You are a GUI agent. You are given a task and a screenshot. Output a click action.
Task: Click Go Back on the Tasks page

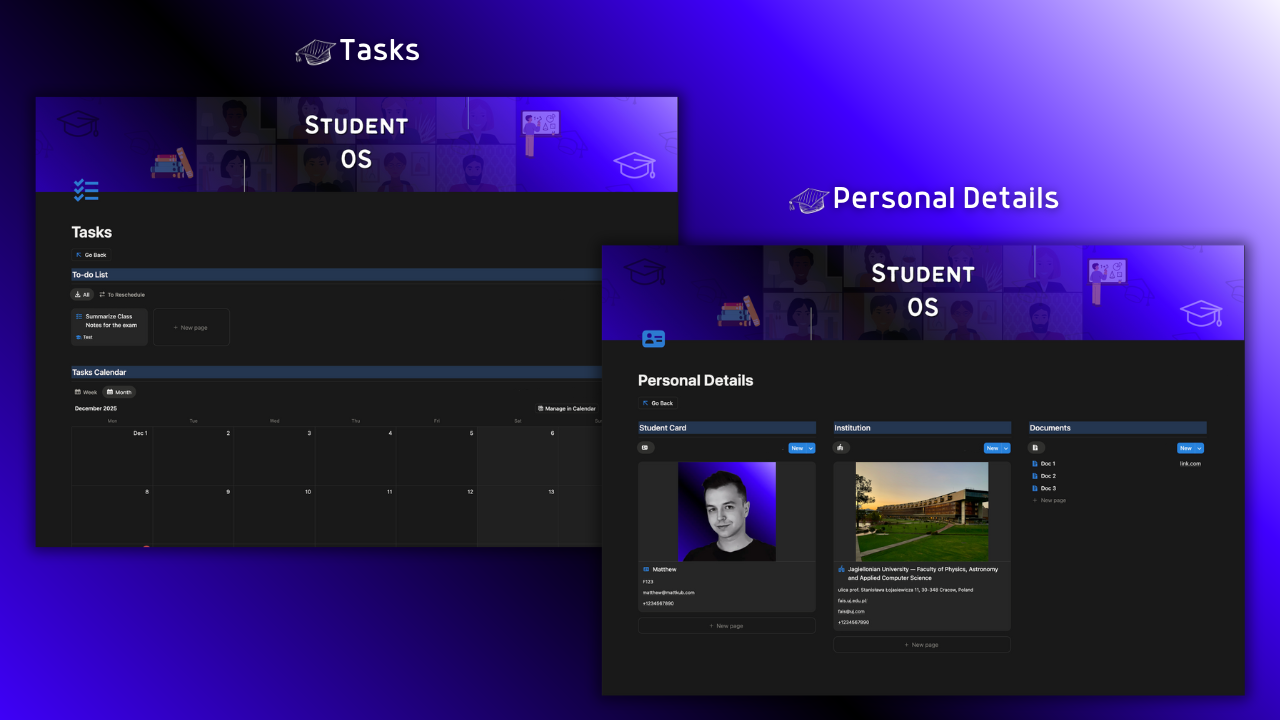[91, 255]
